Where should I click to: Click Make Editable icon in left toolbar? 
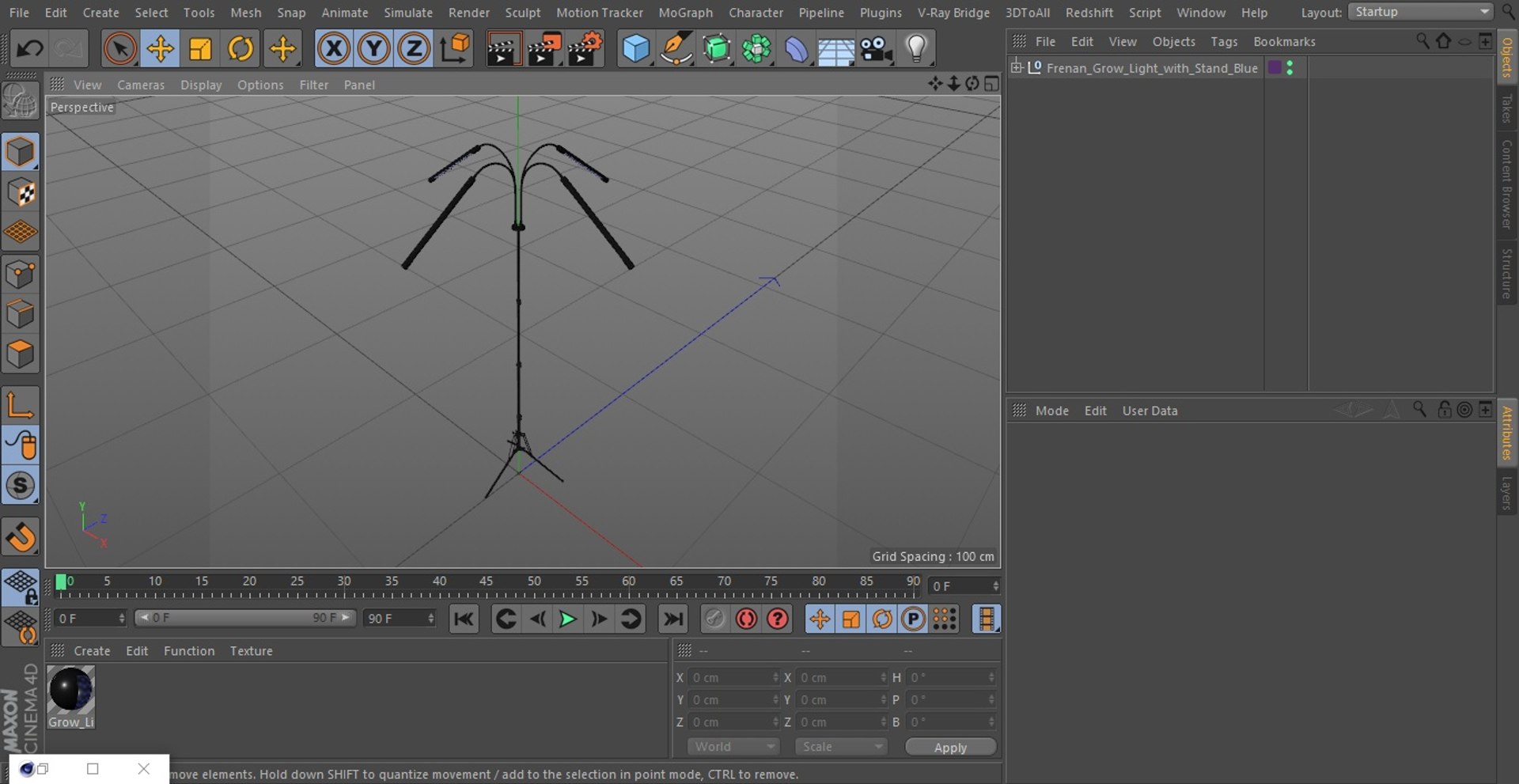pyautogui.click(x=21, y=100)
